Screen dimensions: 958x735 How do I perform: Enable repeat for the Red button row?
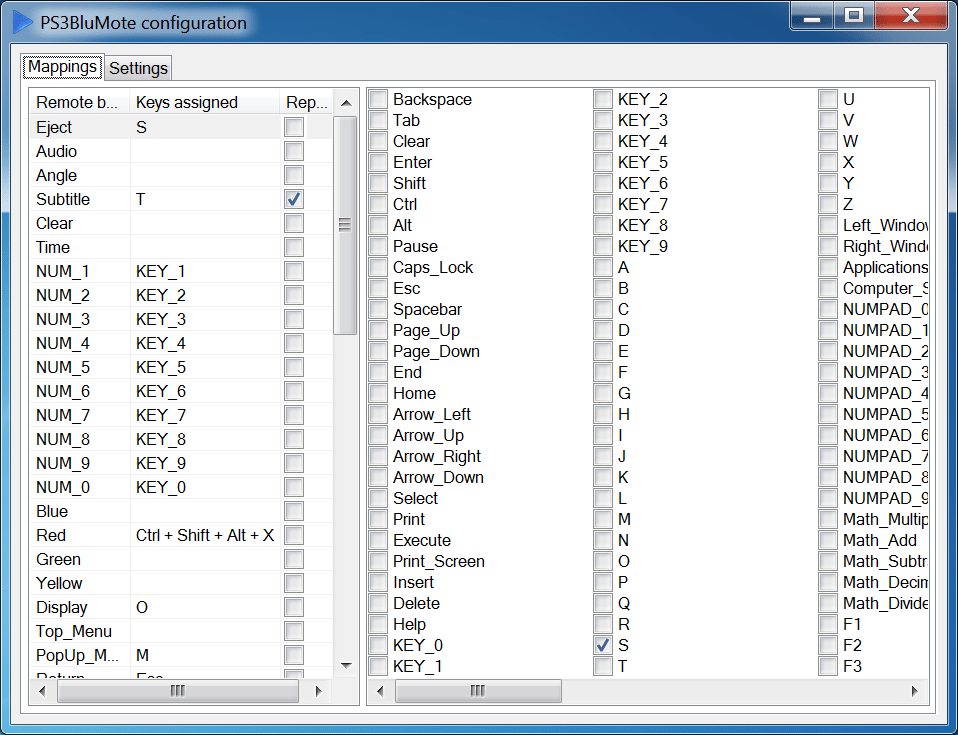294,535
